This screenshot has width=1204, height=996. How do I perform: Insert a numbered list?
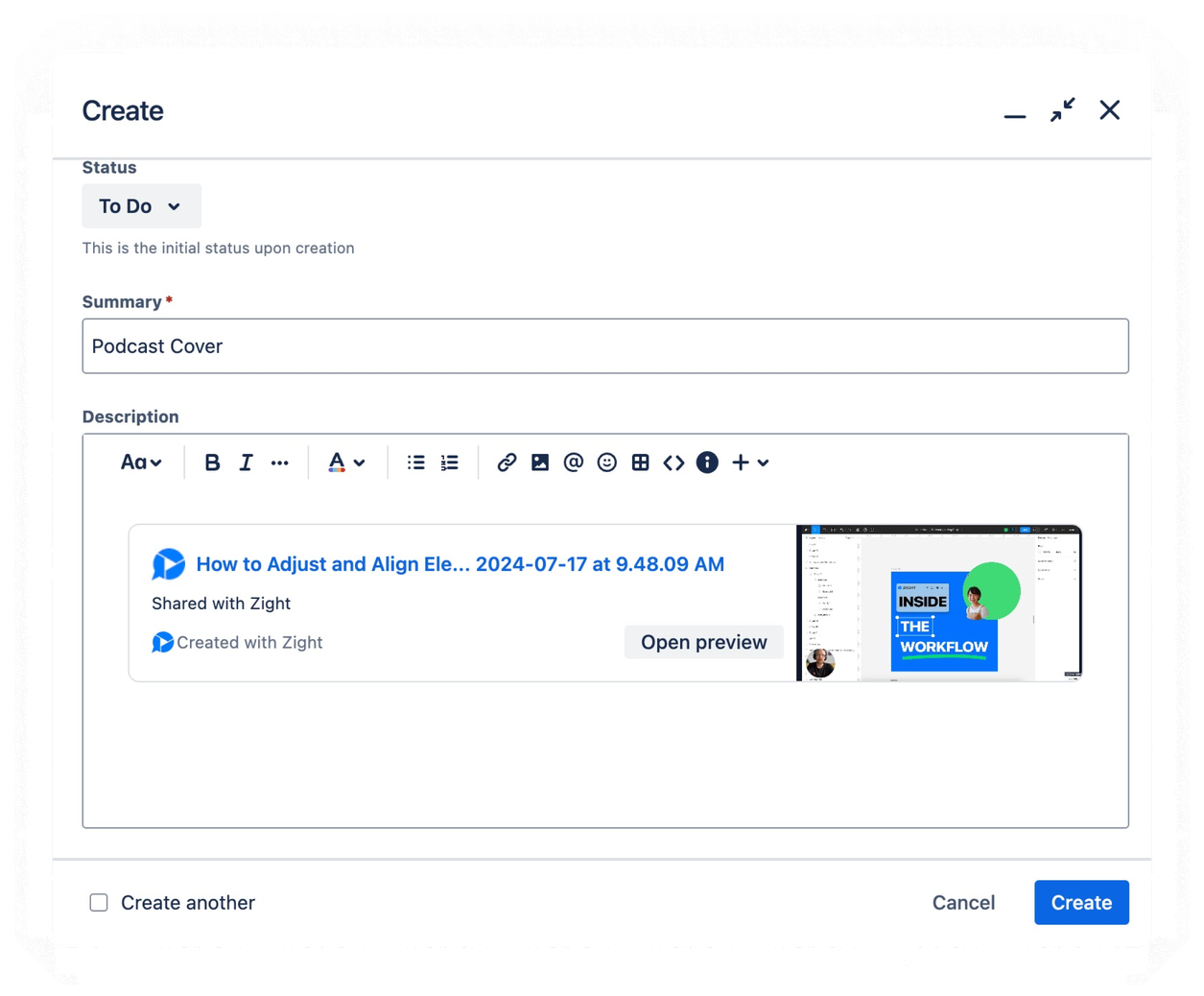tap(449, 462)
